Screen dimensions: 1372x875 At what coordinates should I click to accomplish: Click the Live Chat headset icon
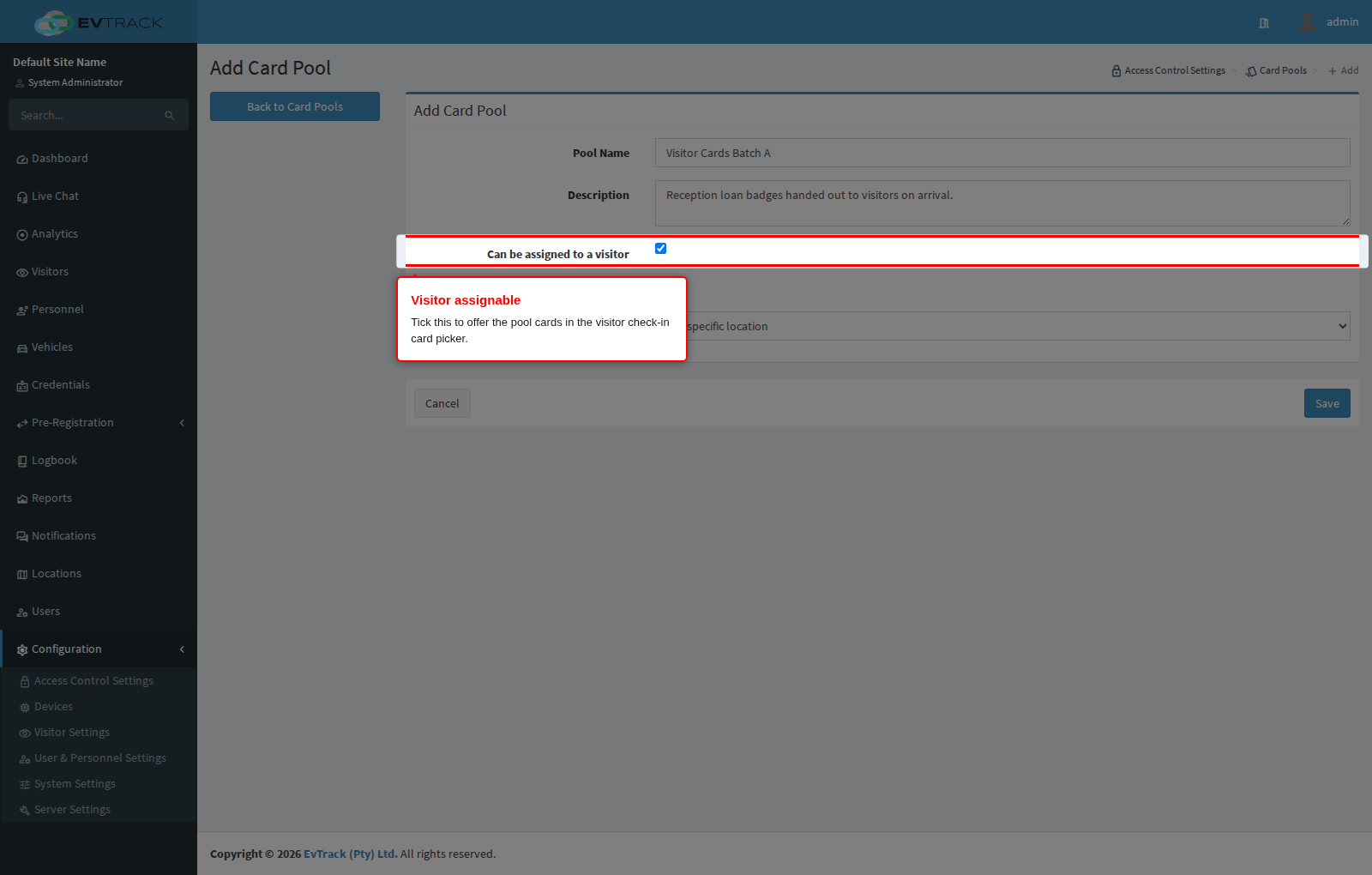pyautogui.click(x=22, y=197)
